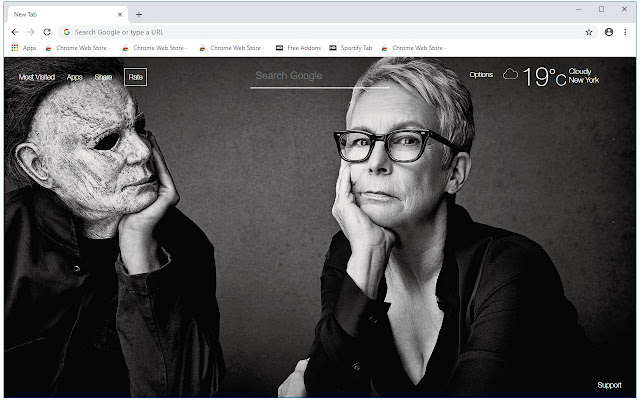Reload the page with the refresh icon
Screen dimensions: 640x400
47,32
